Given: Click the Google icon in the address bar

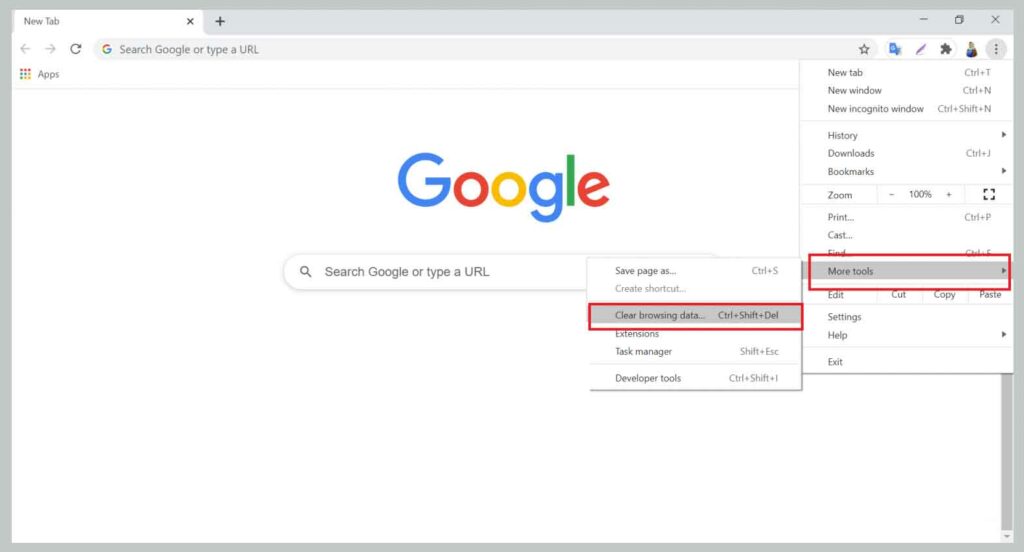Looking at the screenshot, I should [x=107, y=49].
